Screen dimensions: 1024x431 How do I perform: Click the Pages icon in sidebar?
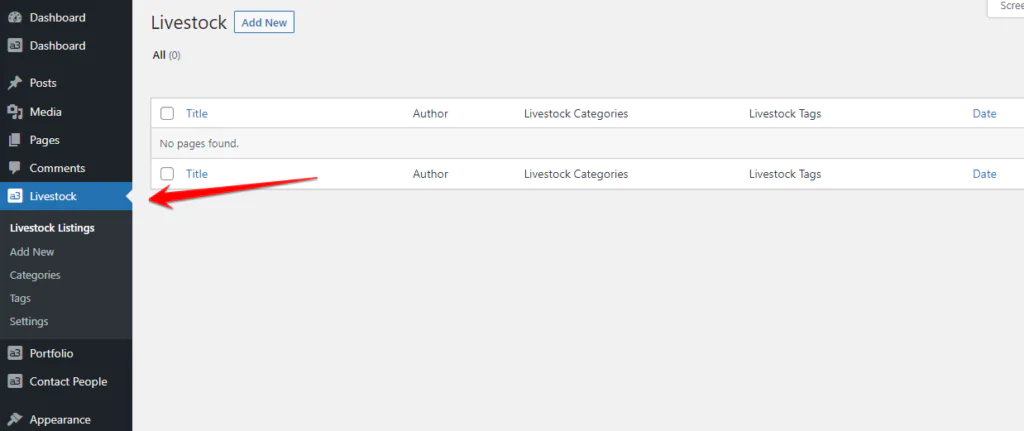pos(15,140)
